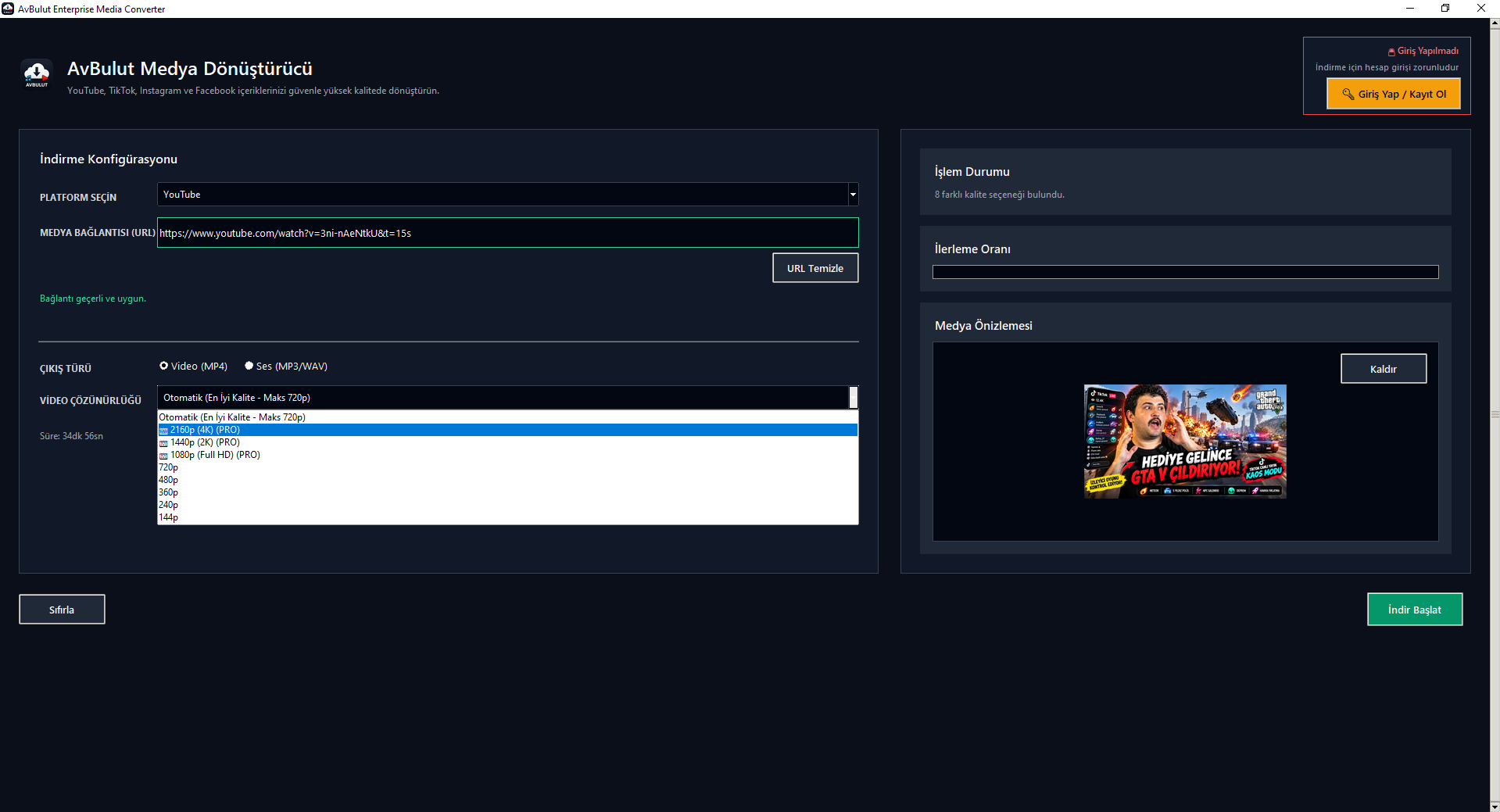1500x812 pixels.
Task: Pick 480p from the resolution list
Action: [508, 480]
